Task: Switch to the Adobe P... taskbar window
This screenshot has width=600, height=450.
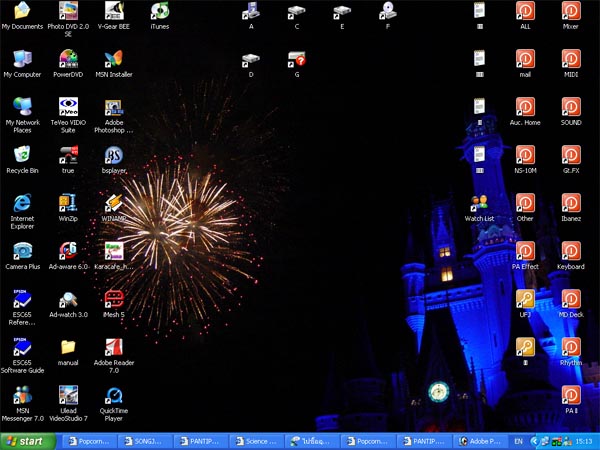Action: click(480, 442)
